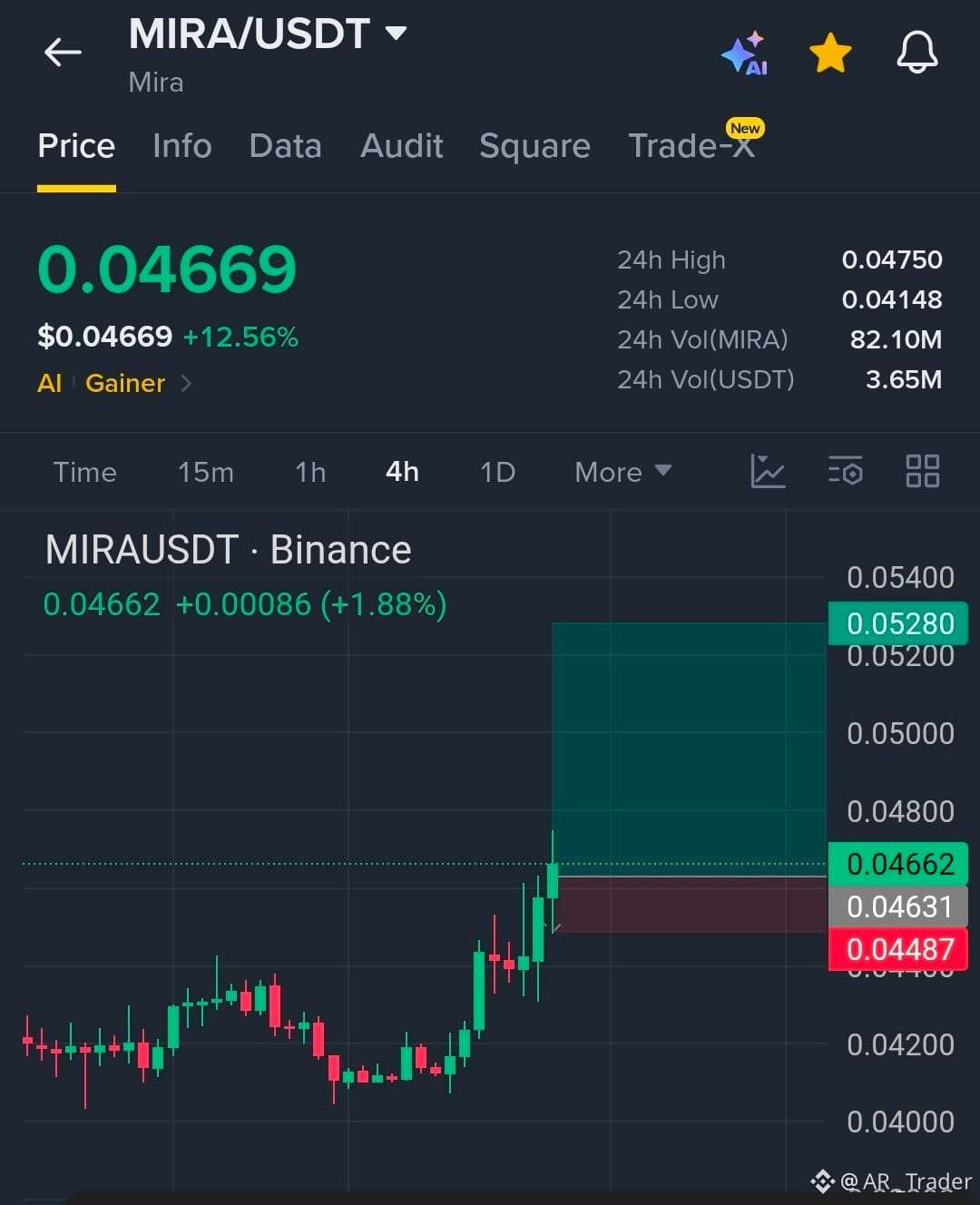Click the 0.04800 axis price label
This screenshot has width=980, height=1205.
(x=900, y=811)
